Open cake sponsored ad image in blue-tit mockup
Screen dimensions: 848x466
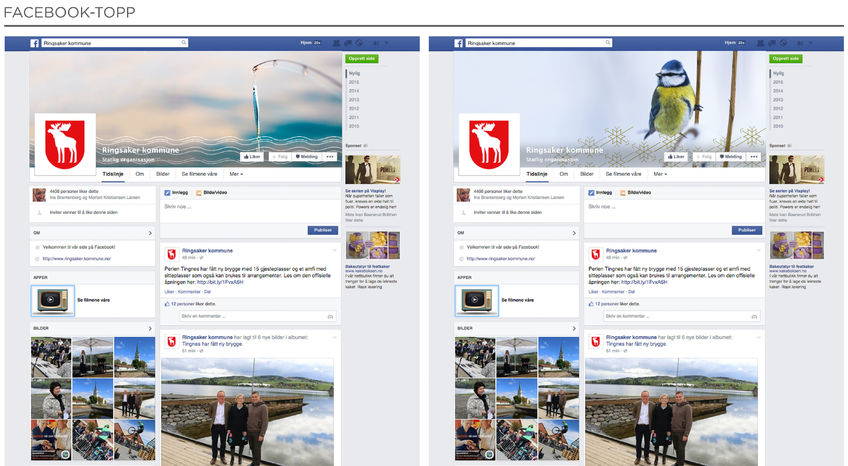[797, 245]
